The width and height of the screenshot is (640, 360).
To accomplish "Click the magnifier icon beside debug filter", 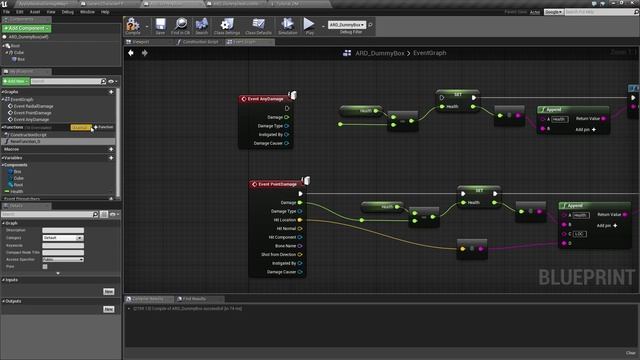I will (370, 25).
